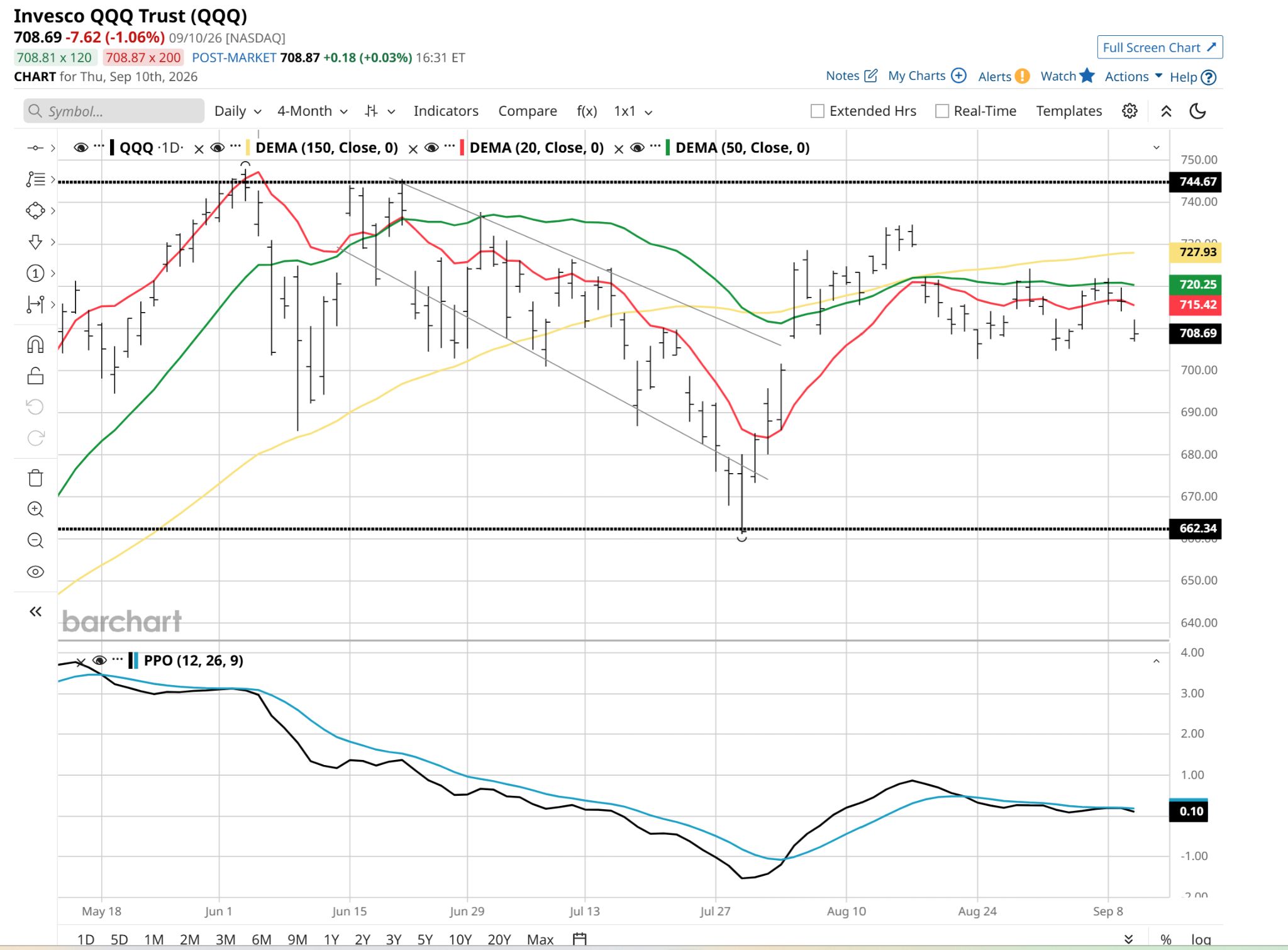This screenshot has height=950, width=1288.
Task: Open the Full Screen Chart link
Action: coord(1160,48)
